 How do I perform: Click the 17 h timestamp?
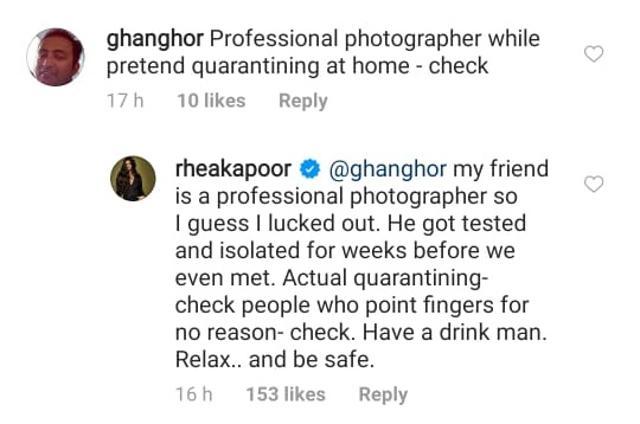(125, 101)
